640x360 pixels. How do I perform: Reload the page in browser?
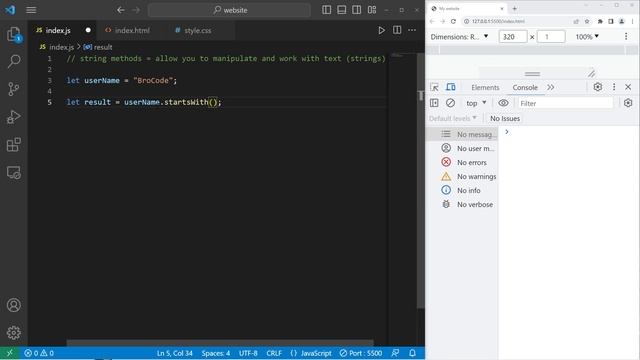pos(453,21)
